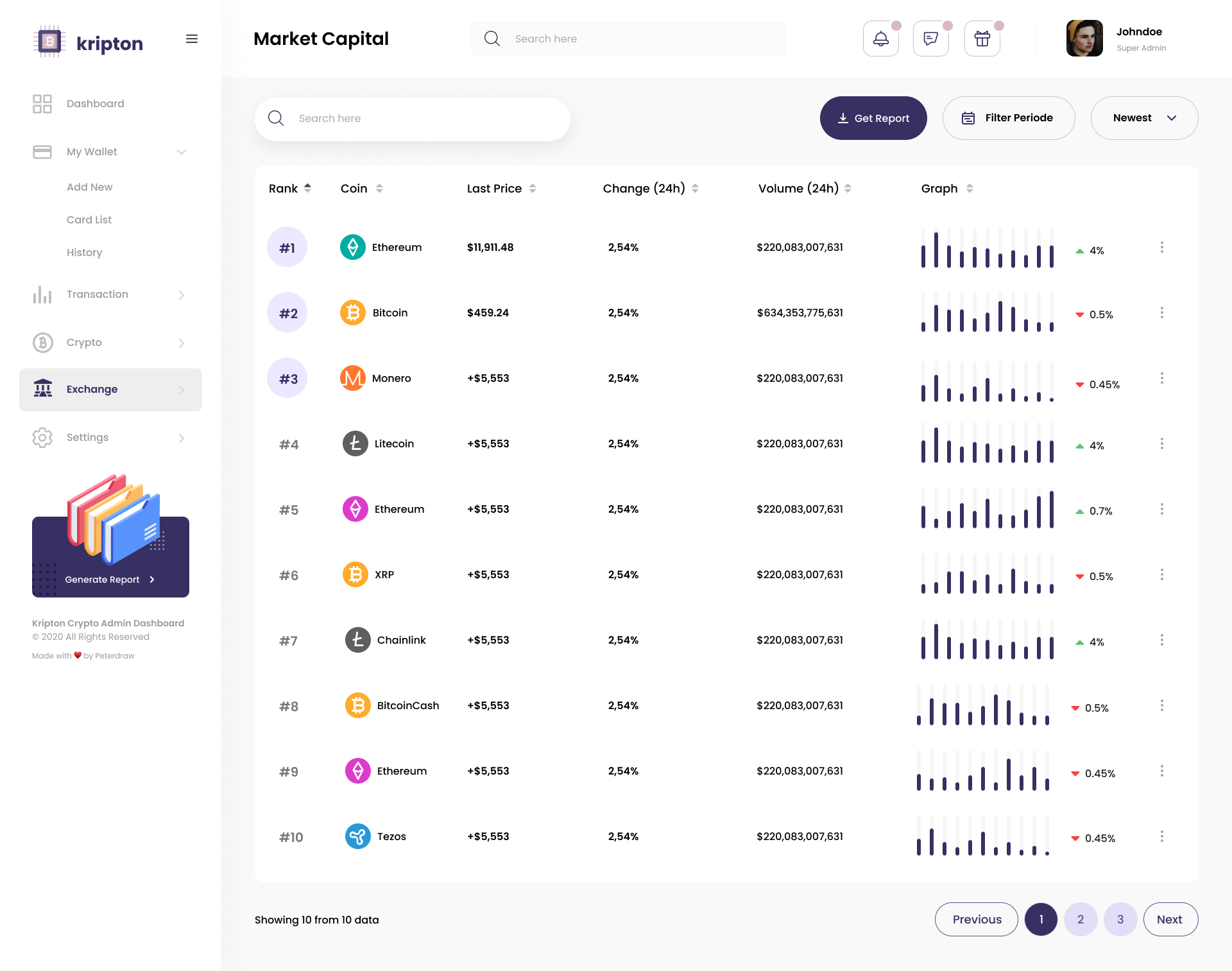
Task: Sort by Volume (24h) column arrows
Action: tap(848, 189)
